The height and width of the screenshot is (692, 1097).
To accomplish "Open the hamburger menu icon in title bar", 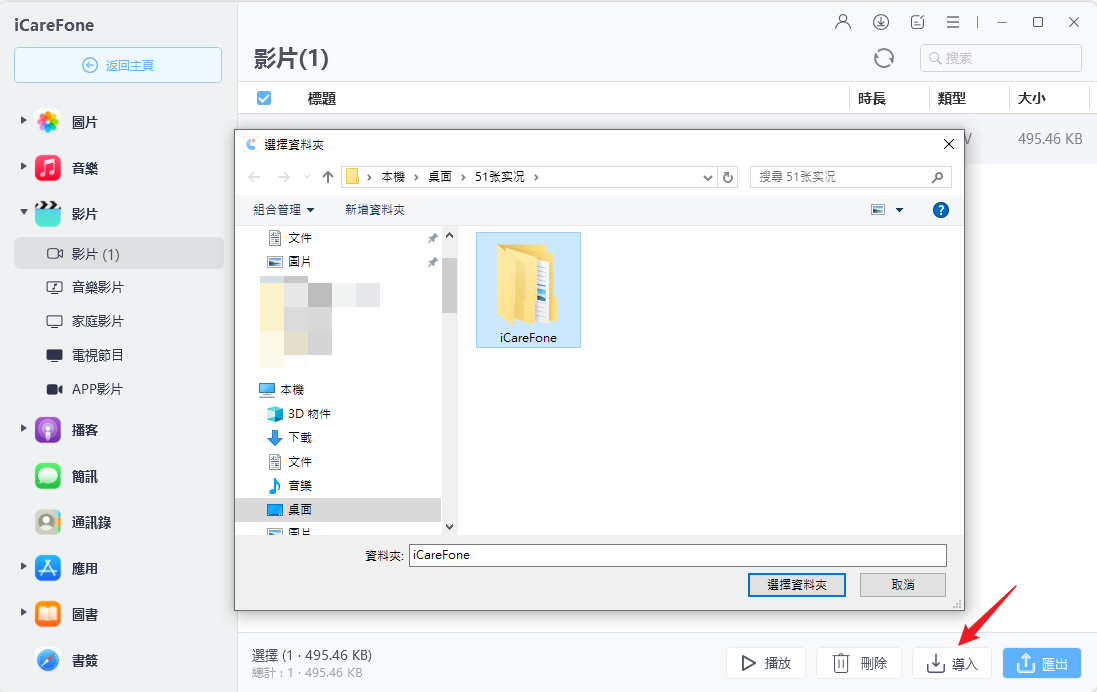I will click(953, 22).
